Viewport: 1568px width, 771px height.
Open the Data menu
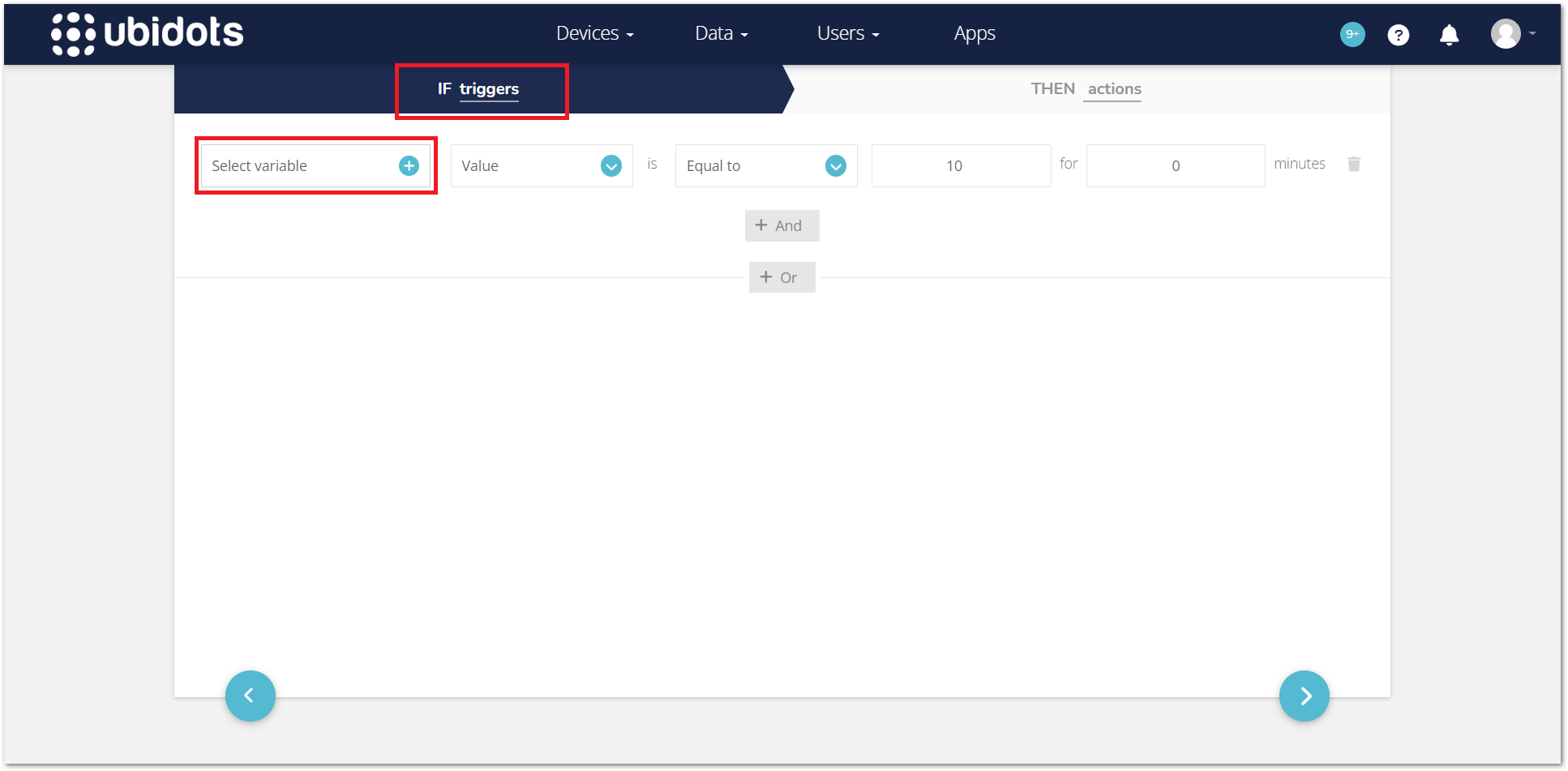coord(721,34)
